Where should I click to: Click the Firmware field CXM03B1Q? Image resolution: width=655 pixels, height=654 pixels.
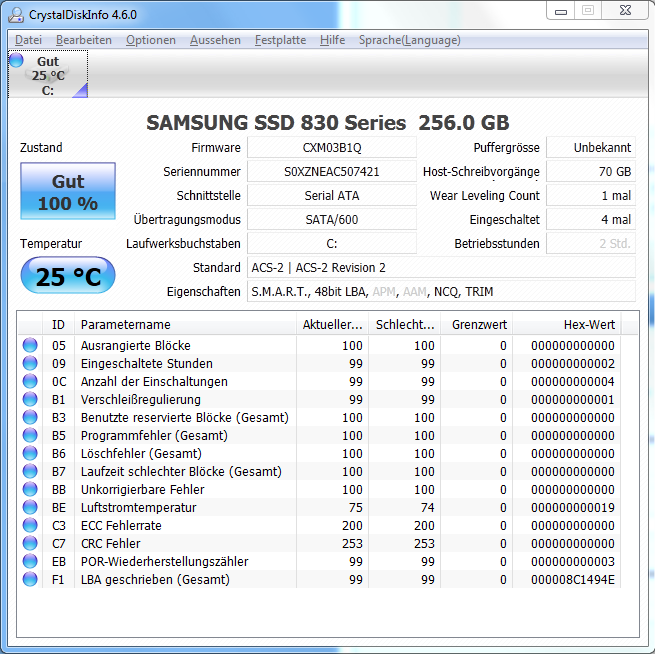[332, 147]
